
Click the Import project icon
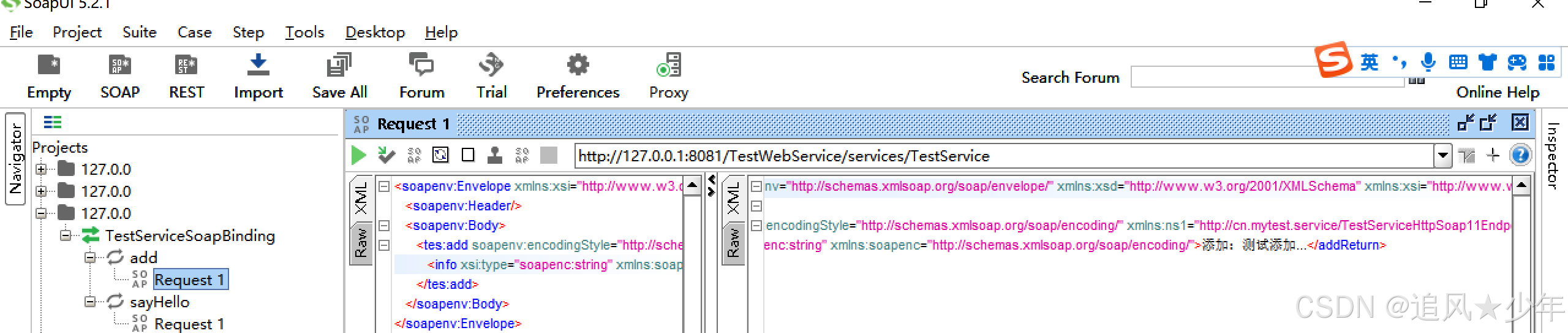[258, 65]
